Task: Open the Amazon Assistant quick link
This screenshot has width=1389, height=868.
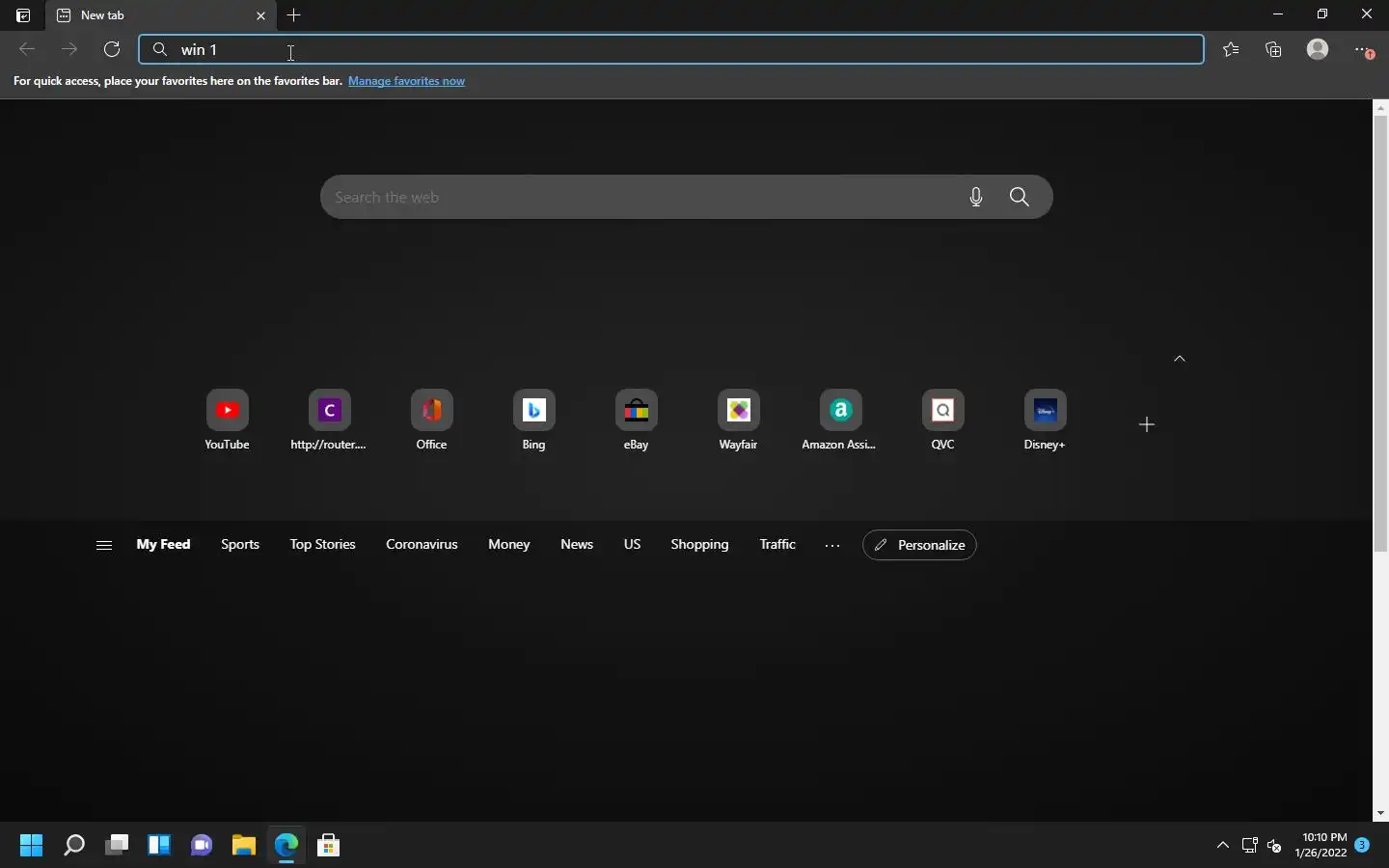Action: 840,420
